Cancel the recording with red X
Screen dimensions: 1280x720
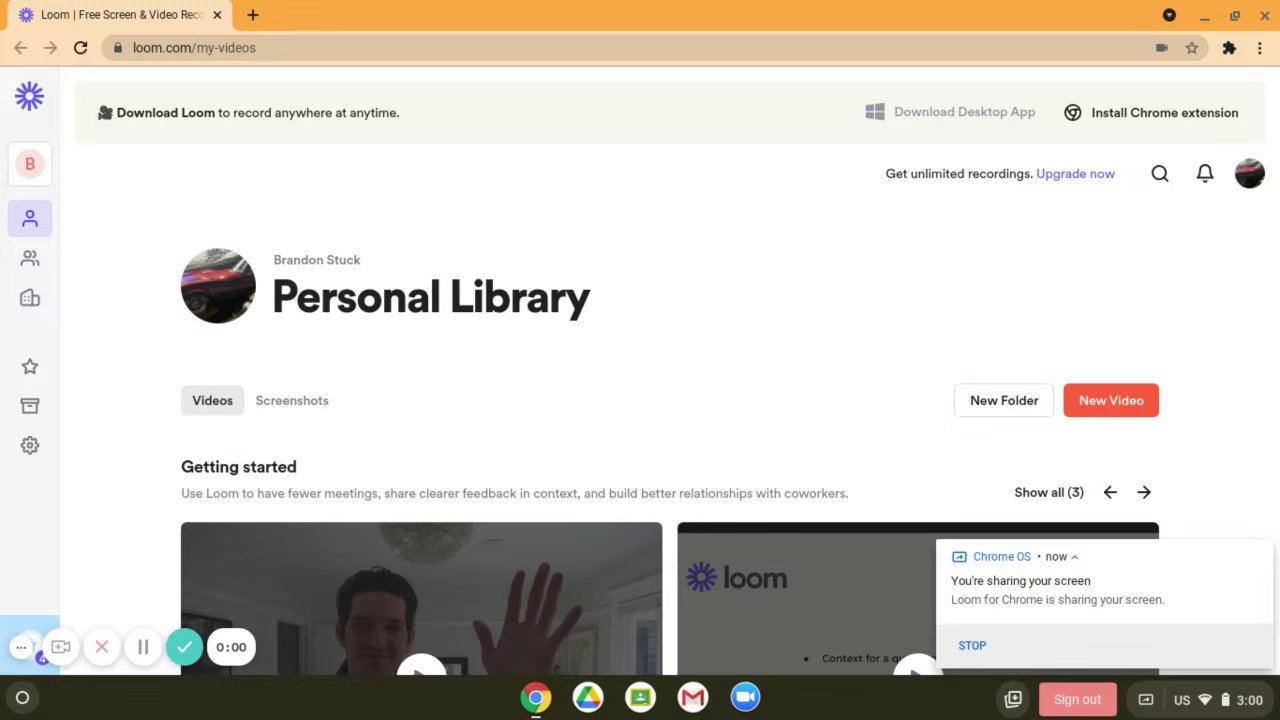pos(102,647)
